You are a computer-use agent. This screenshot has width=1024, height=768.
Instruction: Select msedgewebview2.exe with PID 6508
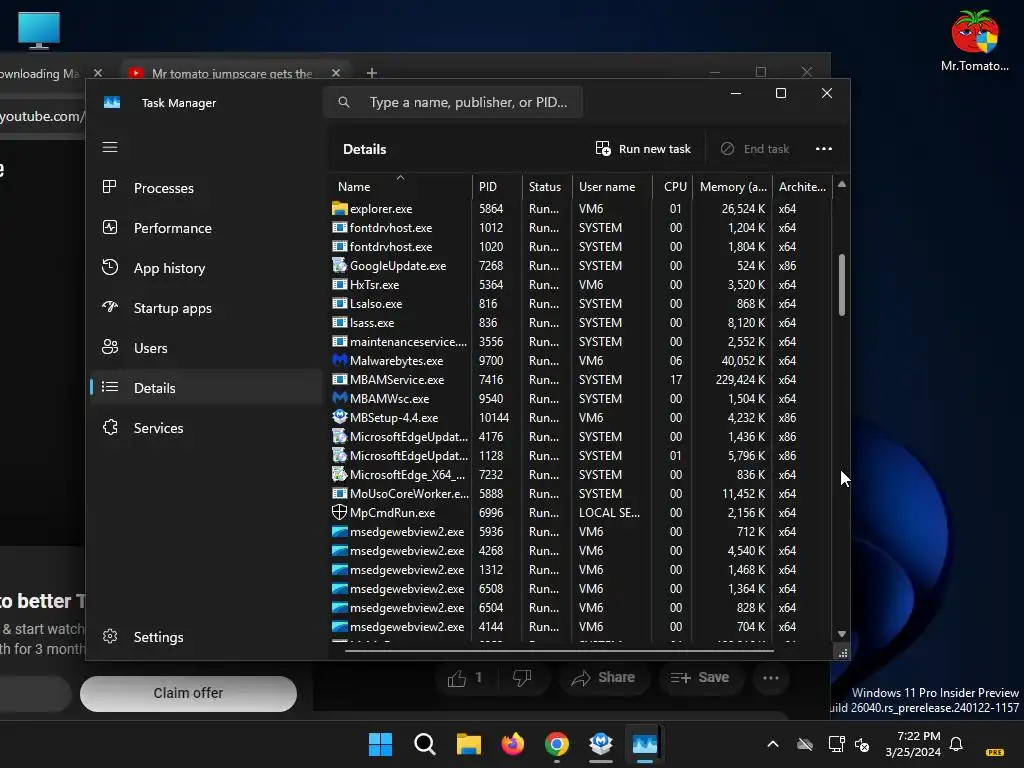[x=580, y=588]
